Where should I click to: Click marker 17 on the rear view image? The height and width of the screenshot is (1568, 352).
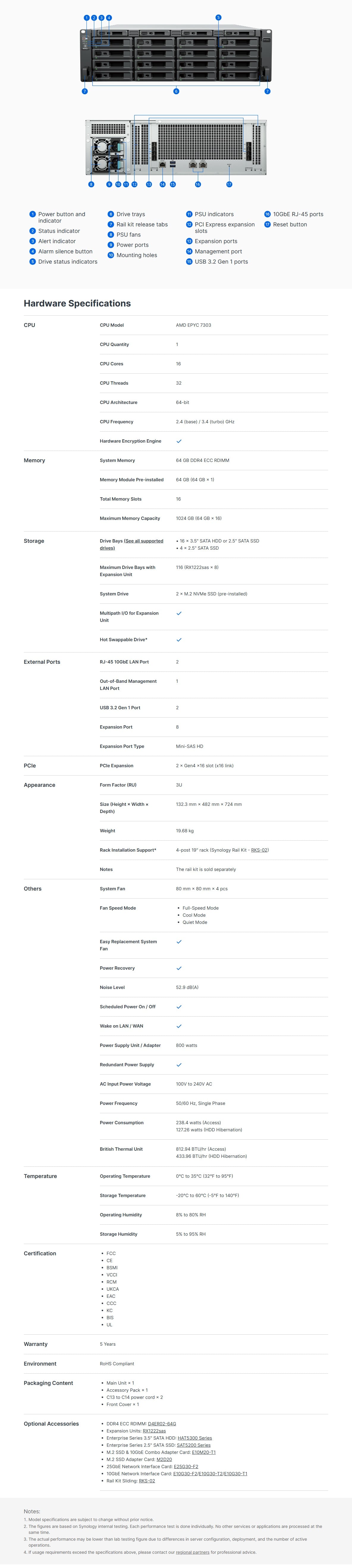click(229, 184)
